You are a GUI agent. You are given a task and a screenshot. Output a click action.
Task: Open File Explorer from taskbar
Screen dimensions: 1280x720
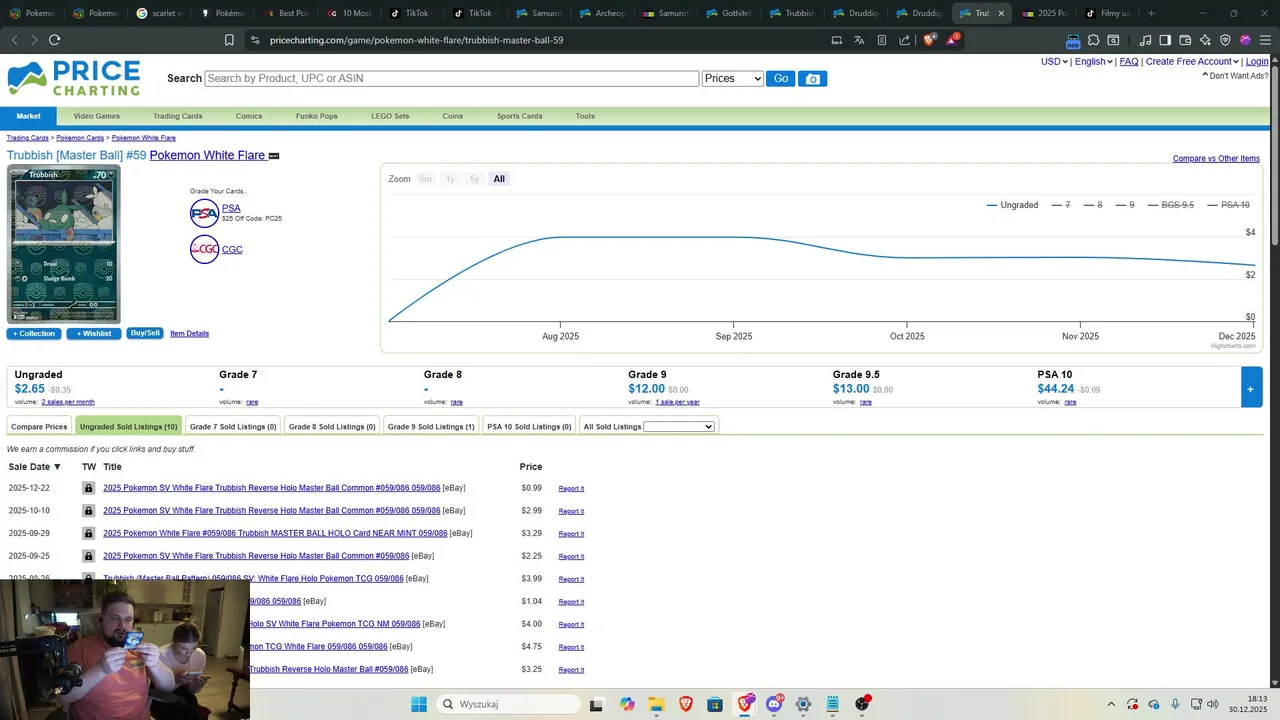click(656, 704)
